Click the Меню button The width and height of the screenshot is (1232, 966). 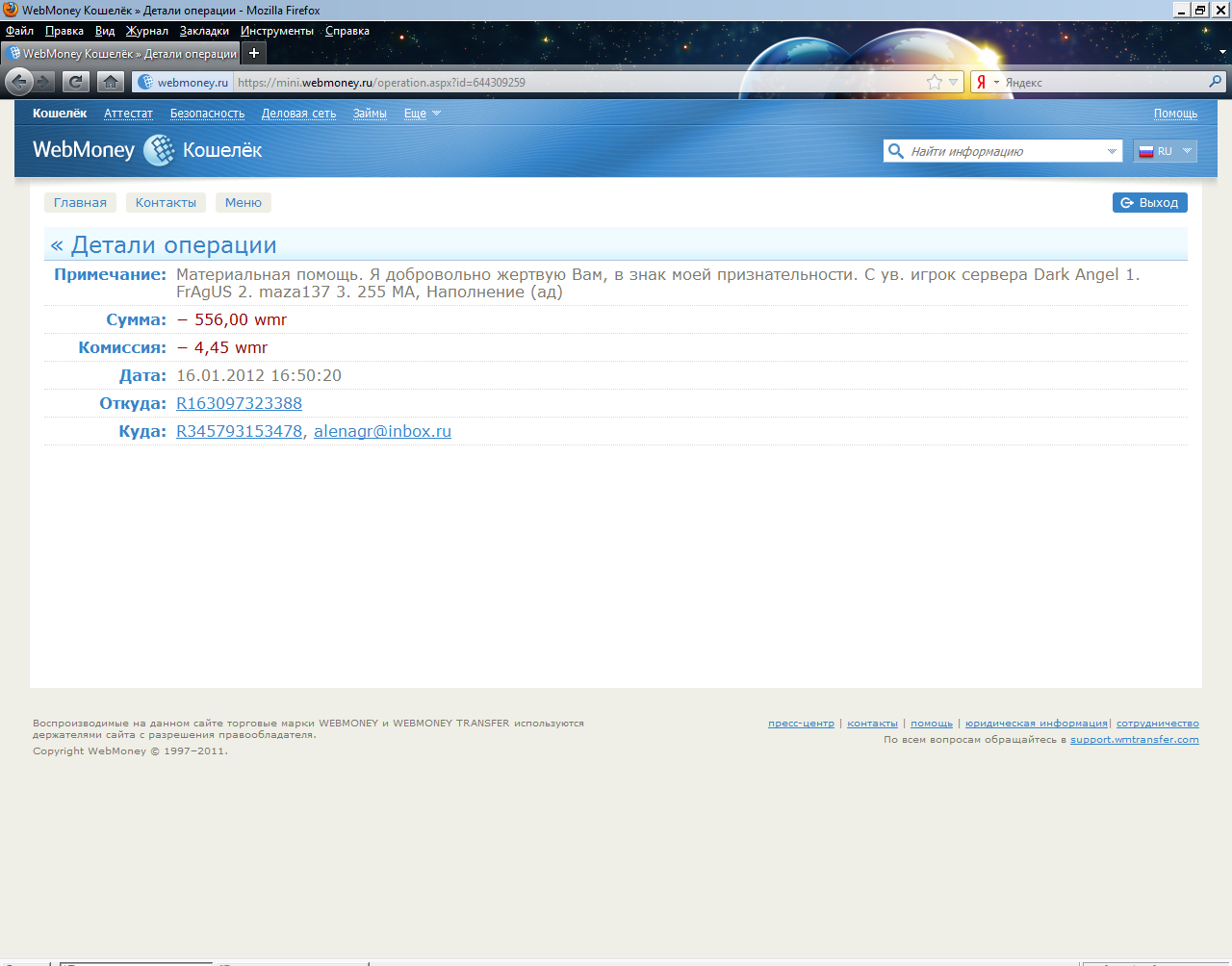click(244, 202)
